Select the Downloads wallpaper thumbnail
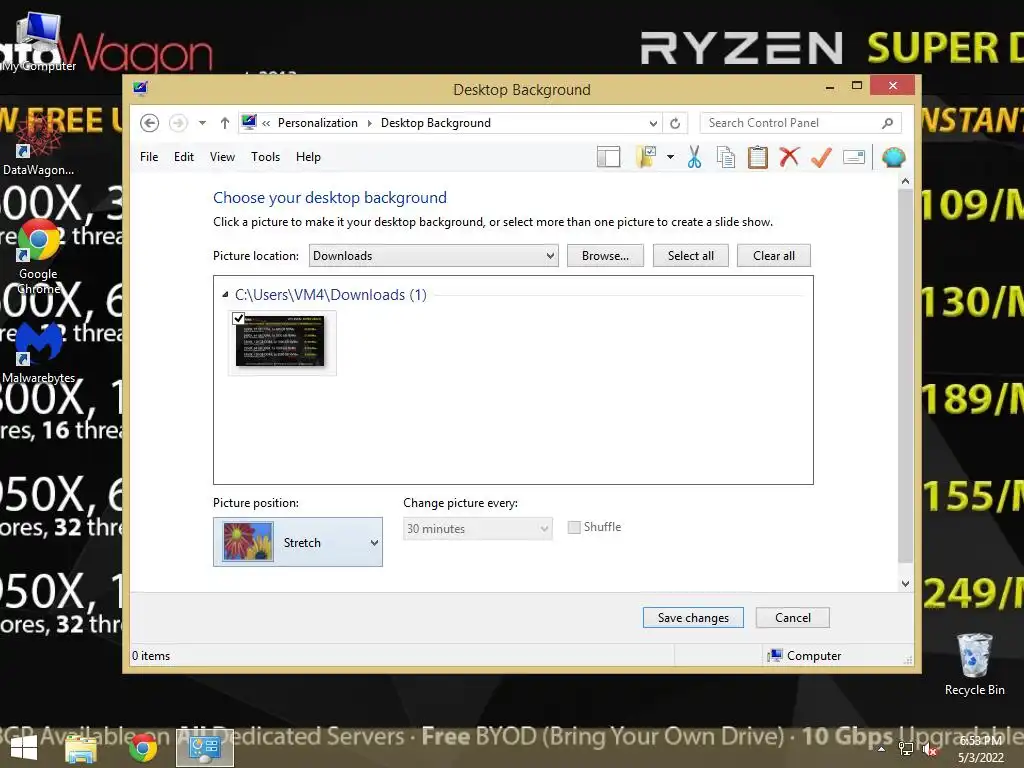 click(282, 342)
